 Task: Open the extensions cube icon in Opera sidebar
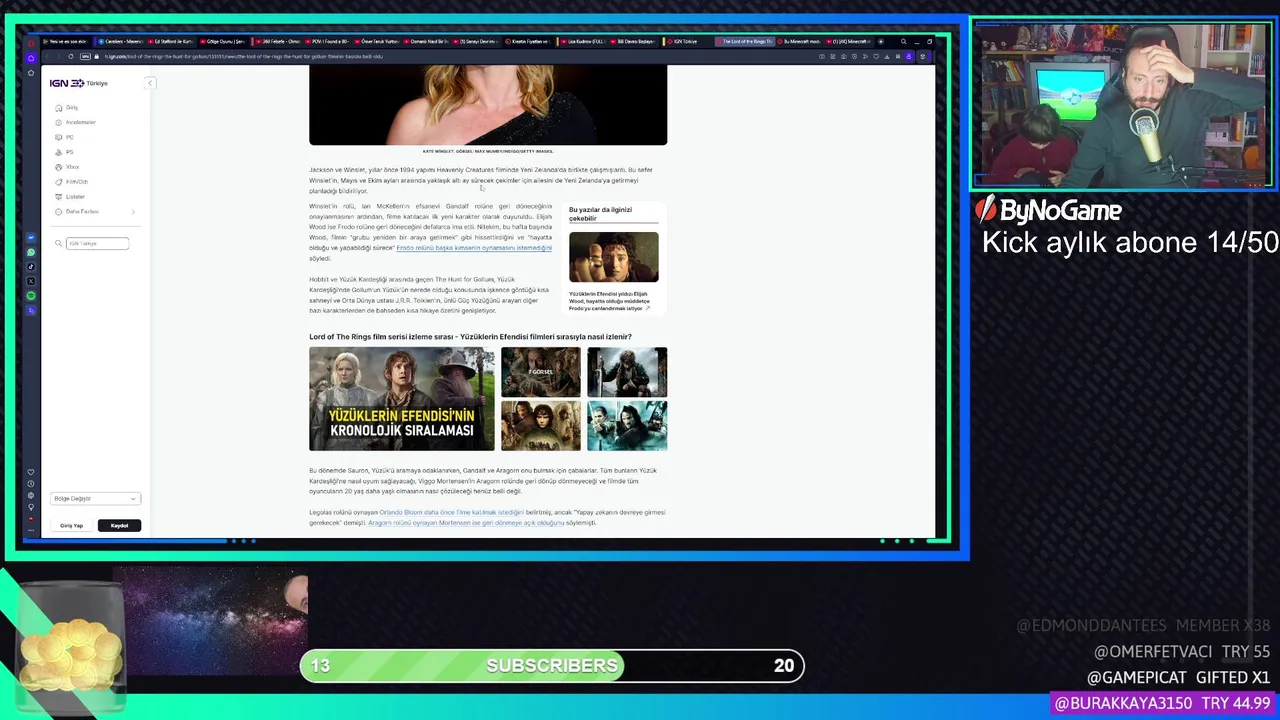tap(31, 496)
